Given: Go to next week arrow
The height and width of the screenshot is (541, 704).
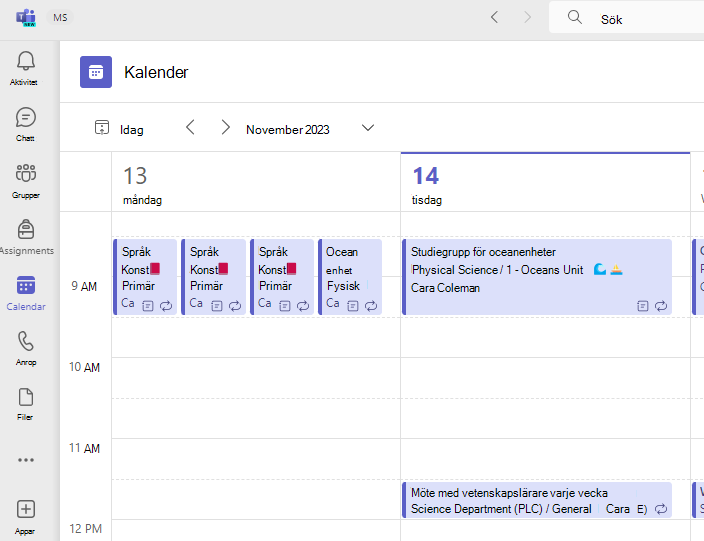Looking at the screenshot, I should coord(225,128).
